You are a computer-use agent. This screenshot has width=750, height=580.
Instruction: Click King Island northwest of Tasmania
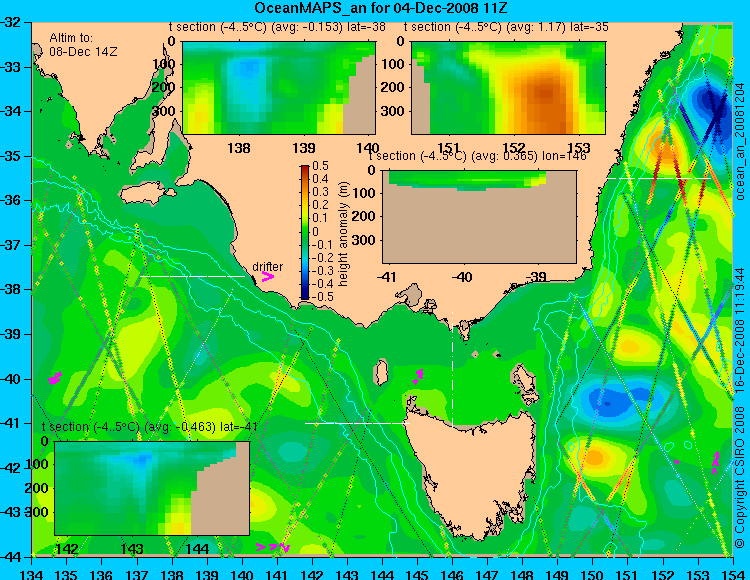click(x=381, y=372)
